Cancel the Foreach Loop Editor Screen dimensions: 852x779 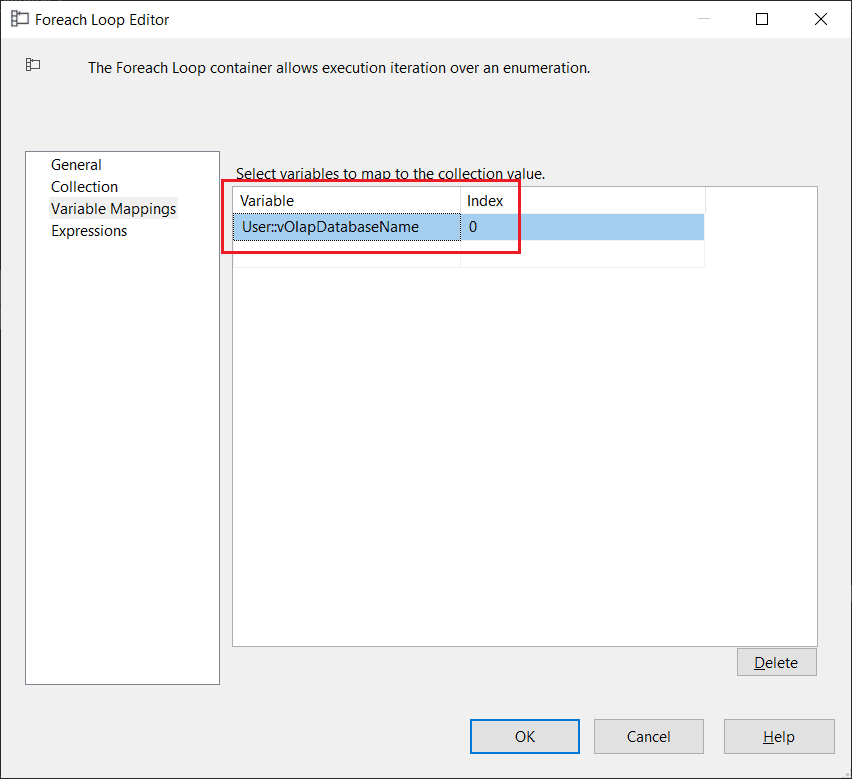[x=648, y=737]
